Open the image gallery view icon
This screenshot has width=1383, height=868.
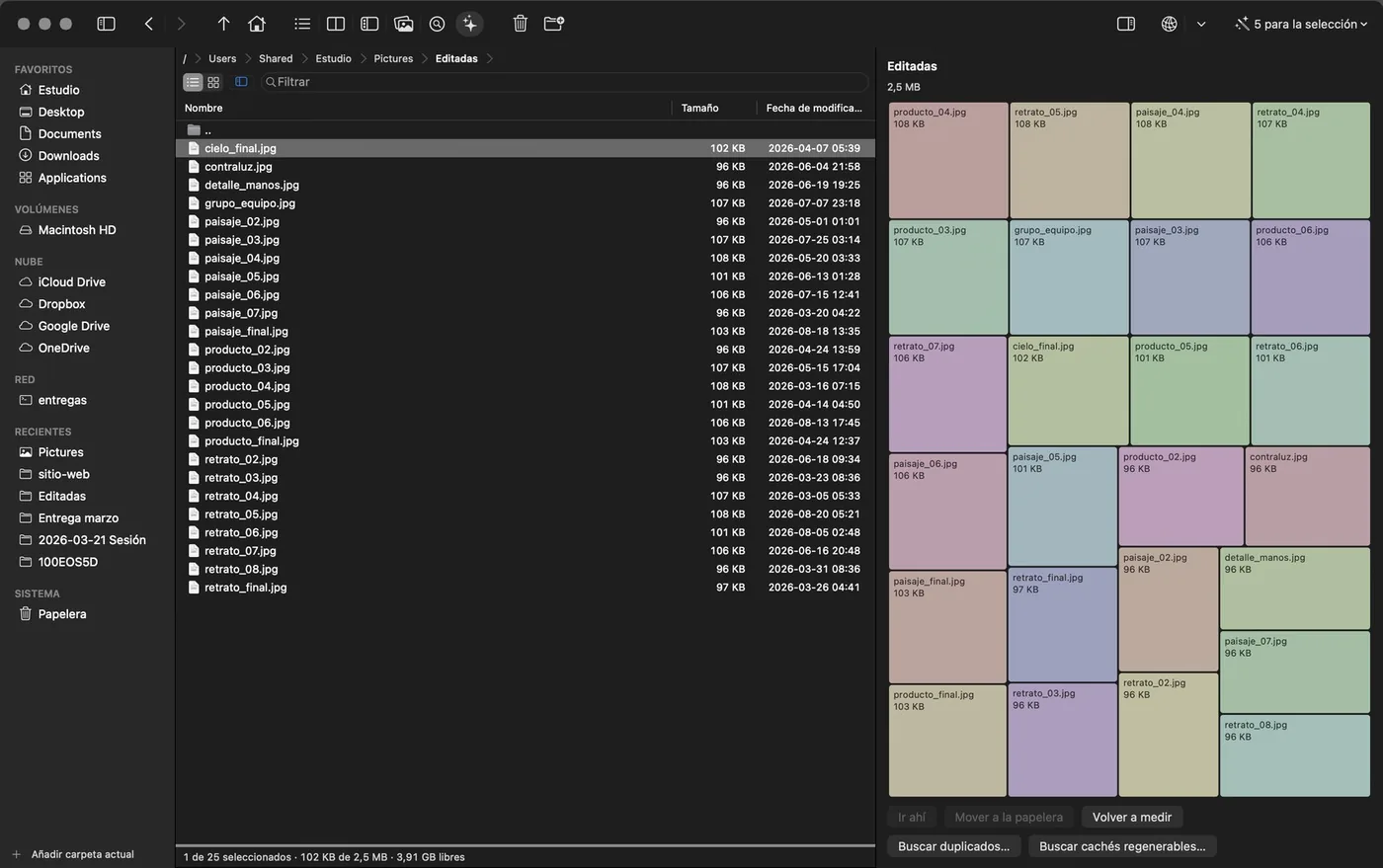tap(403, 24)
